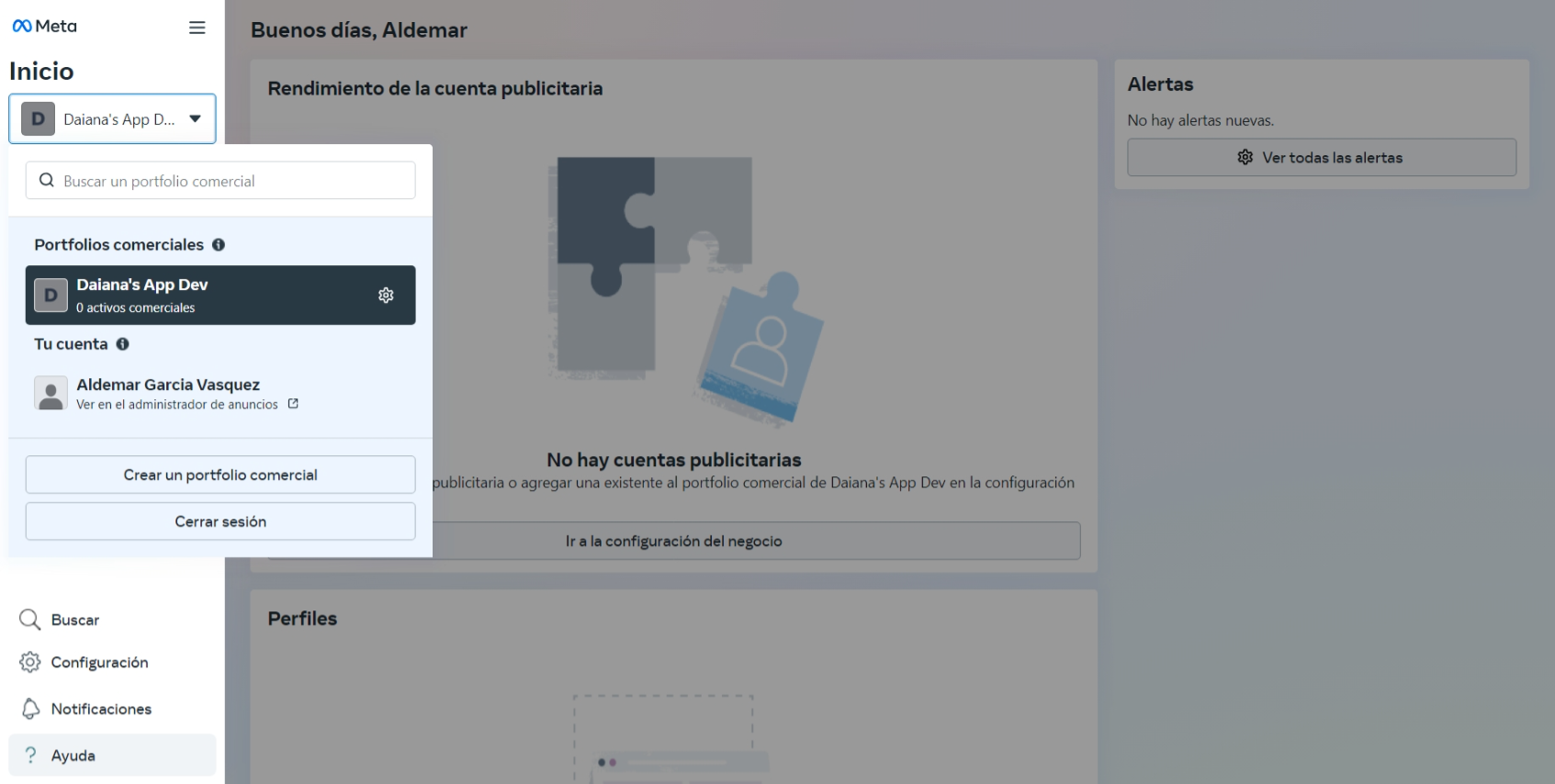
Task: Click the external link icon under Aldemar
Action: coord(293,404)
